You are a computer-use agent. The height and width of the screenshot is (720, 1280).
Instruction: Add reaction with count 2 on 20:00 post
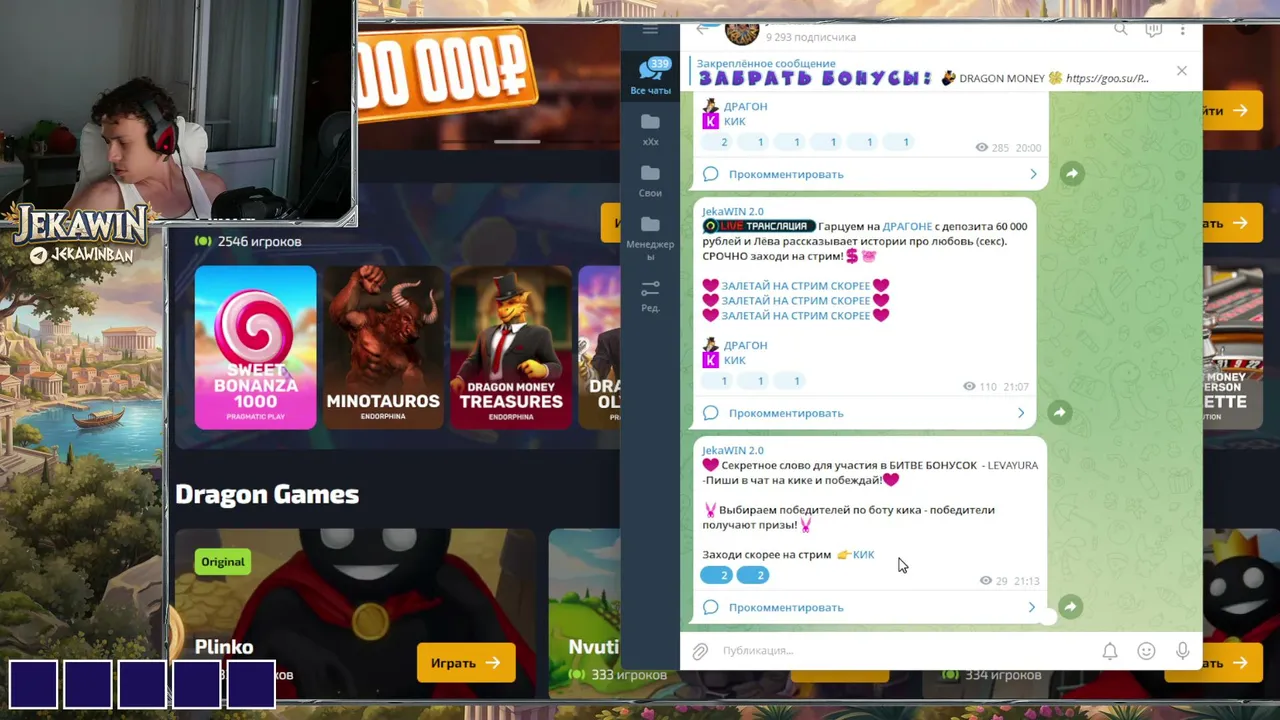(x=716, y=142)
